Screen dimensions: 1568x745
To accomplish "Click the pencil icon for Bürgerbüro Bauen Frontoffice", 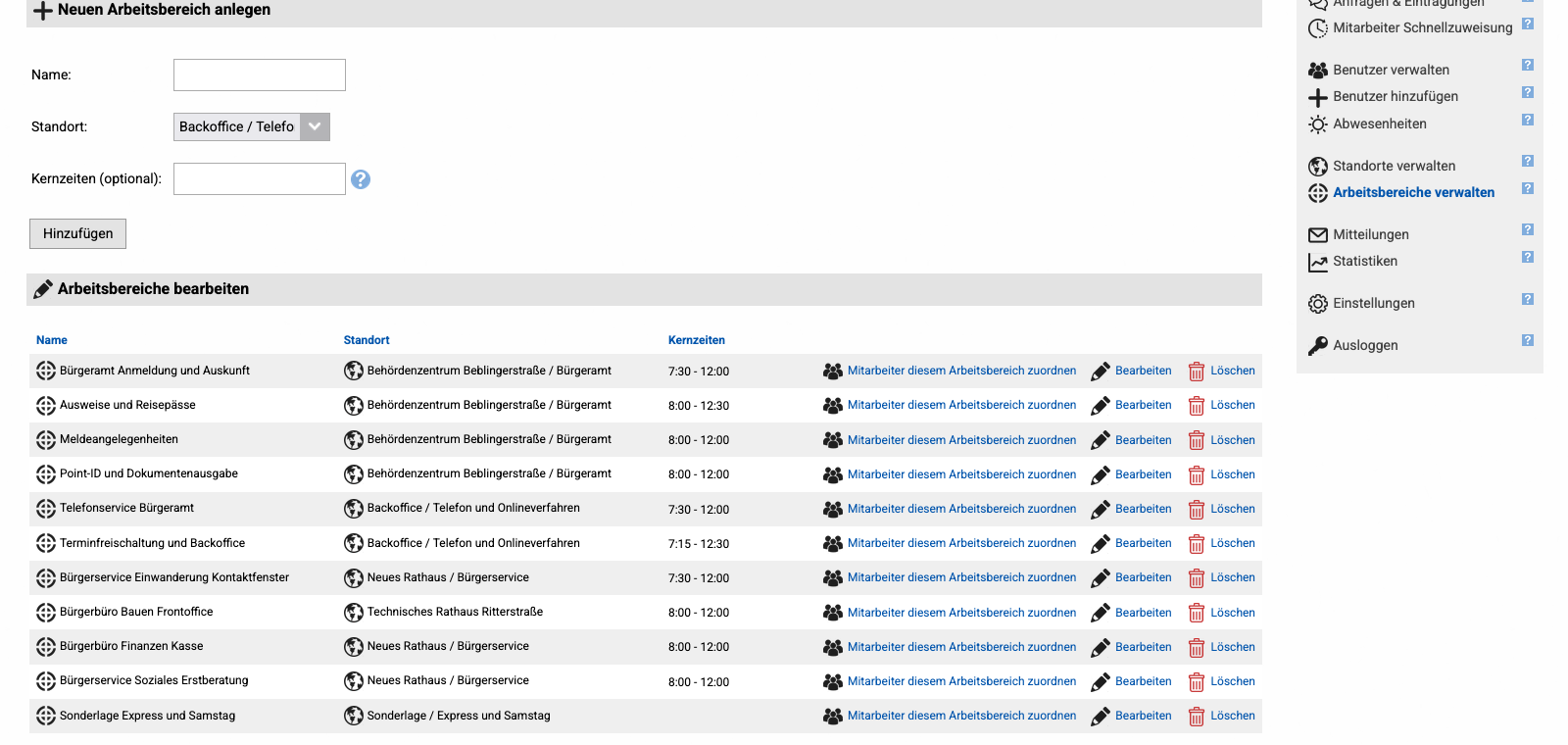I will [x=1101, y=613].
